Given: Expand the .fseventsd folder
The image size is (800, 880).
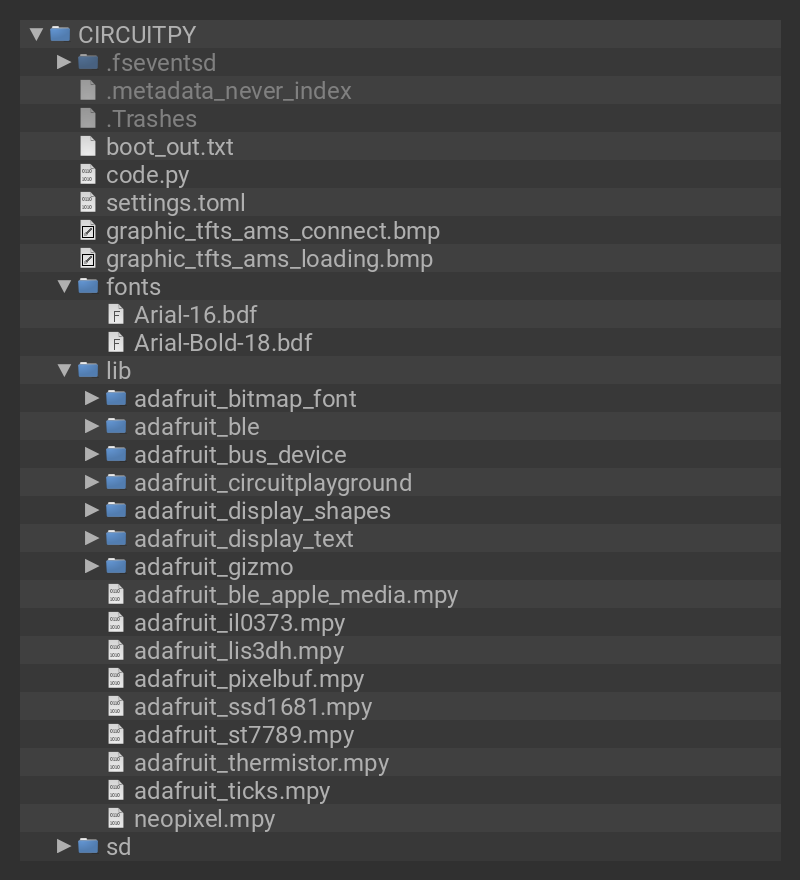Looking at the screenshot, I should pyautogui.click(x=64, y=62).
